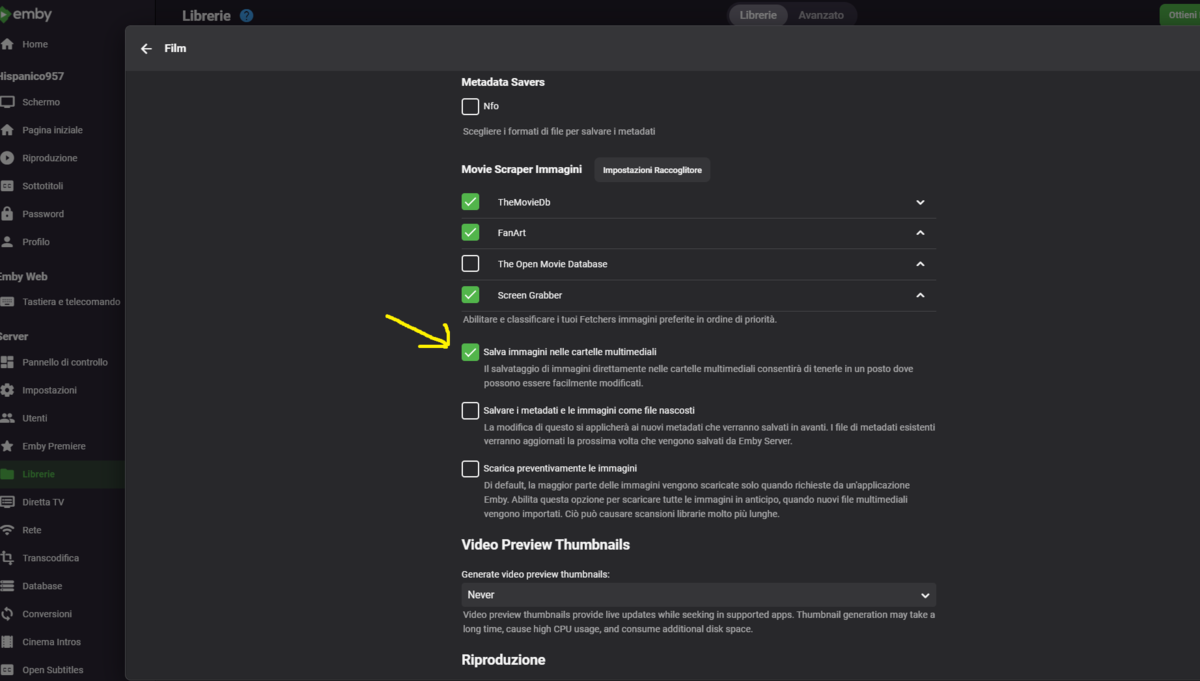Enable the Nfo metadata saver checkbox
The width and height of the screenshot is (1200, 681).
click(470, 106)
